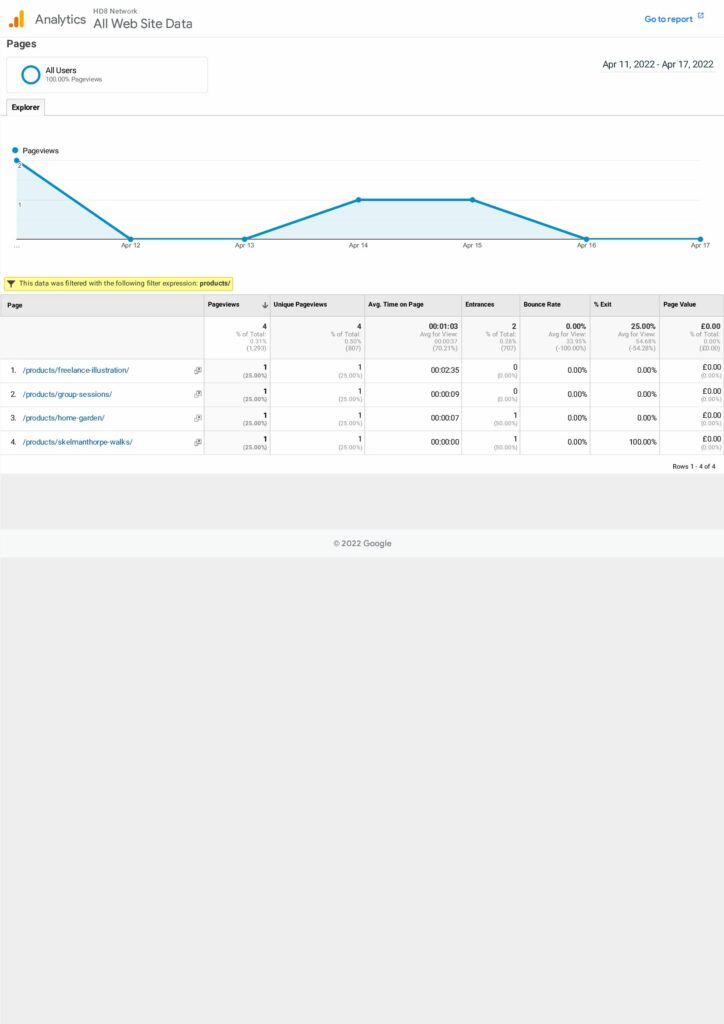Screen dimensions: 724x1024
Task: Click the yellow filter funnel icon
Action: [11, 284]
